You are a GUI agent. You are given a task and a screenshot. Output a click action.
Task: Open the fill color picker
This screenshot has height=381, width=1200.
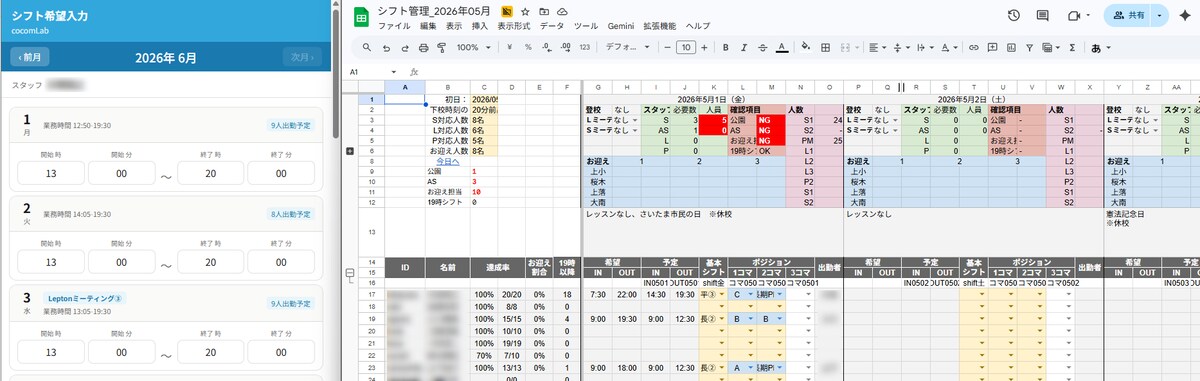click(805, 47)
